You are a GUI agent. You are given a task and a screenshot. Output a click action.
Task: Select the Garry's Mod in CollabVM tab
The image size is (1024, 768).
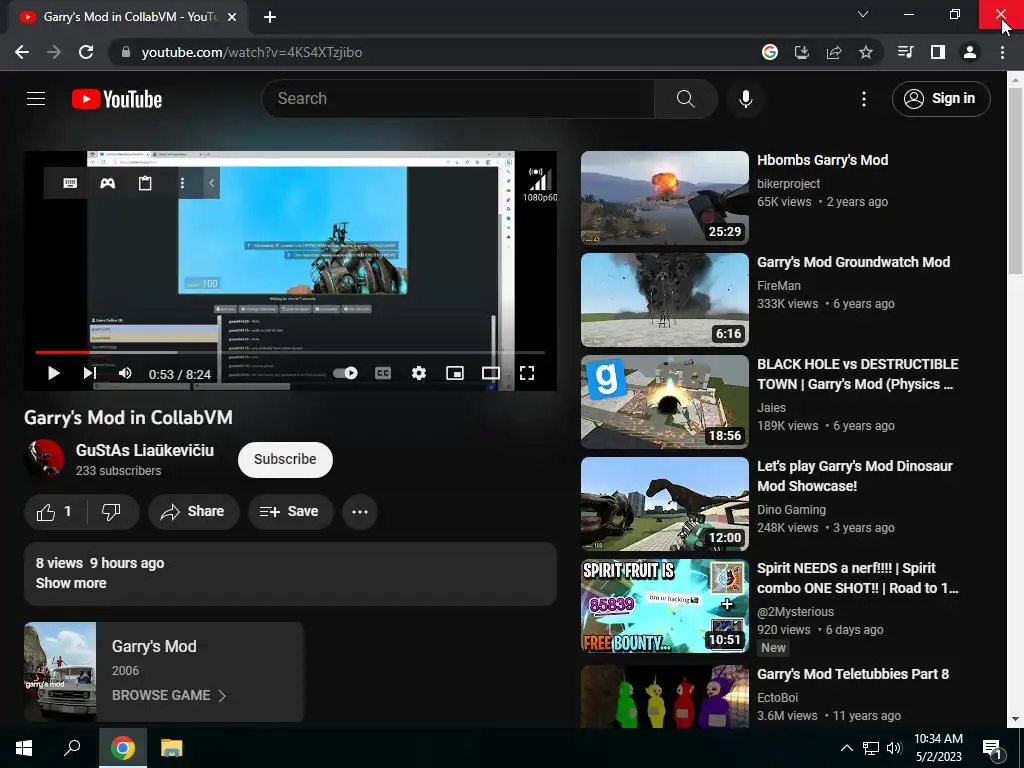(x=129, y=17)
